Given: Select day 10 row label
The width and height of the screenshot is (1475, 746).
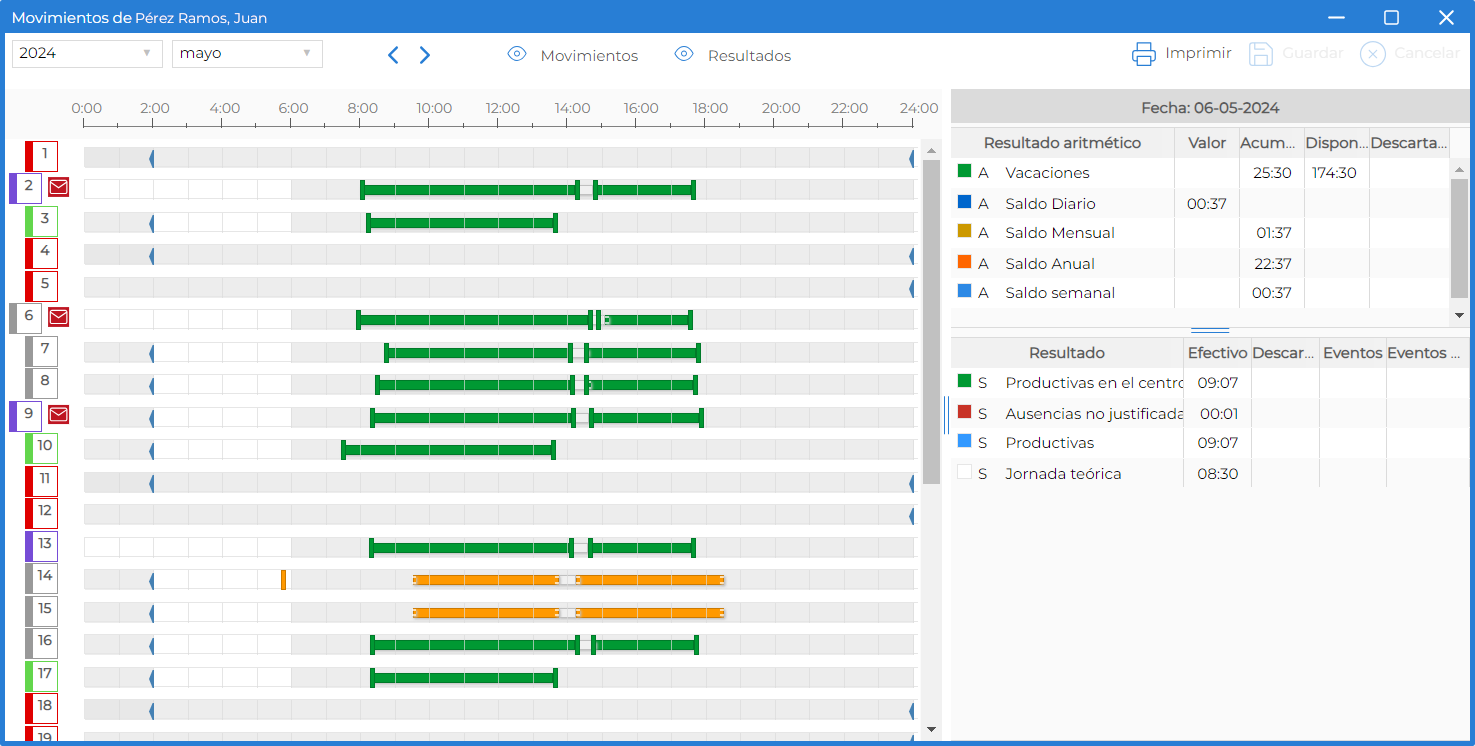Looking at the screenshot, I should tap(42, 447).
